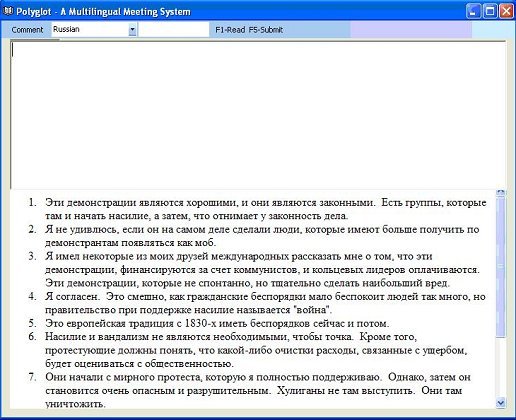The image size is (516, 420).
Task: Click the Russian language combo box
Action: pyautogui.click(x=94, y=30)
